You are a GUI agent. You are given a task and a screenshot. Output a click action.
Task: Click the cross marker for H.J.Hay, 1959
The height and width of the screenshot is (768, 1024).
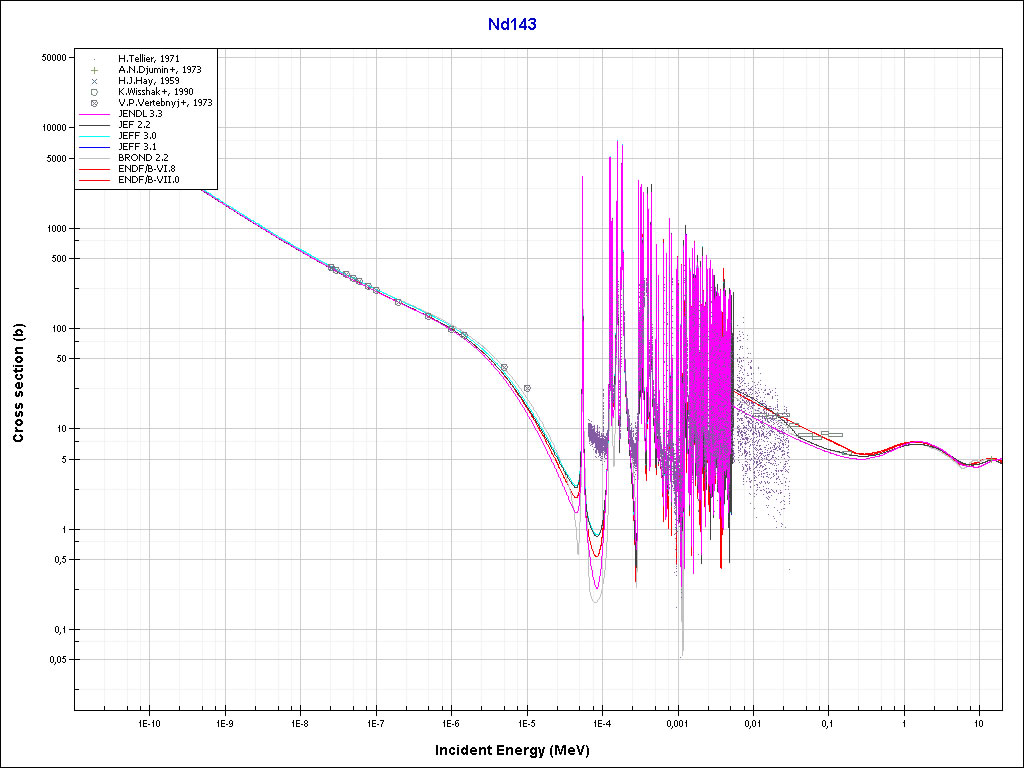click(x=93, y=81)
